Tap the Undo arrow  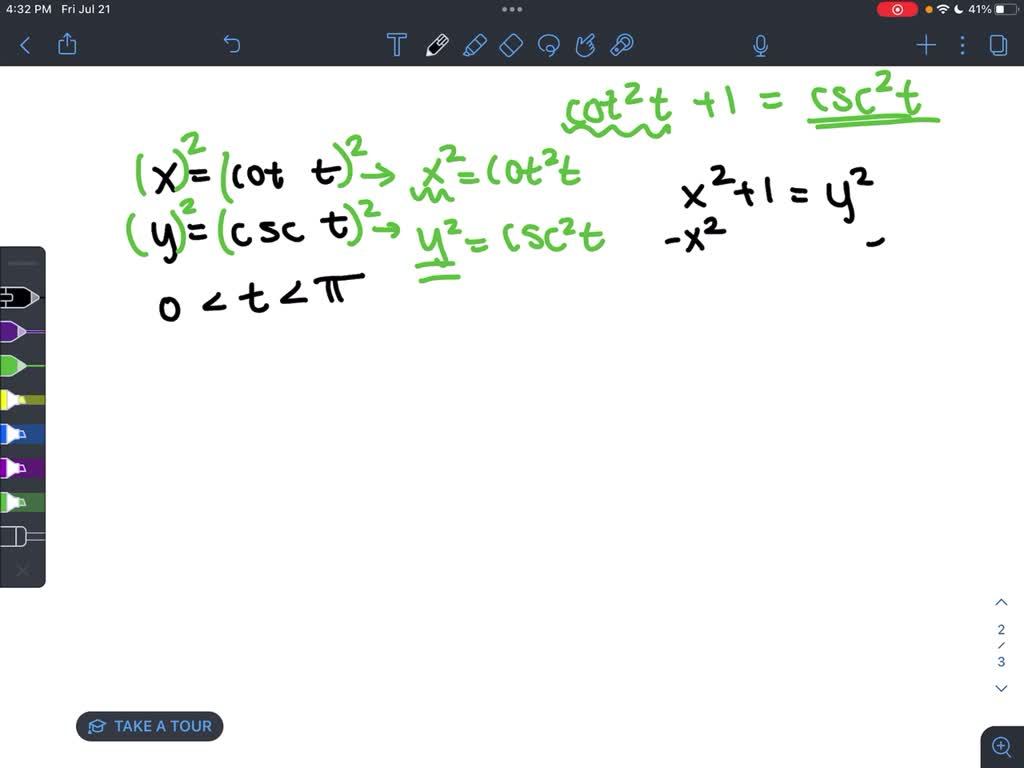231,44
